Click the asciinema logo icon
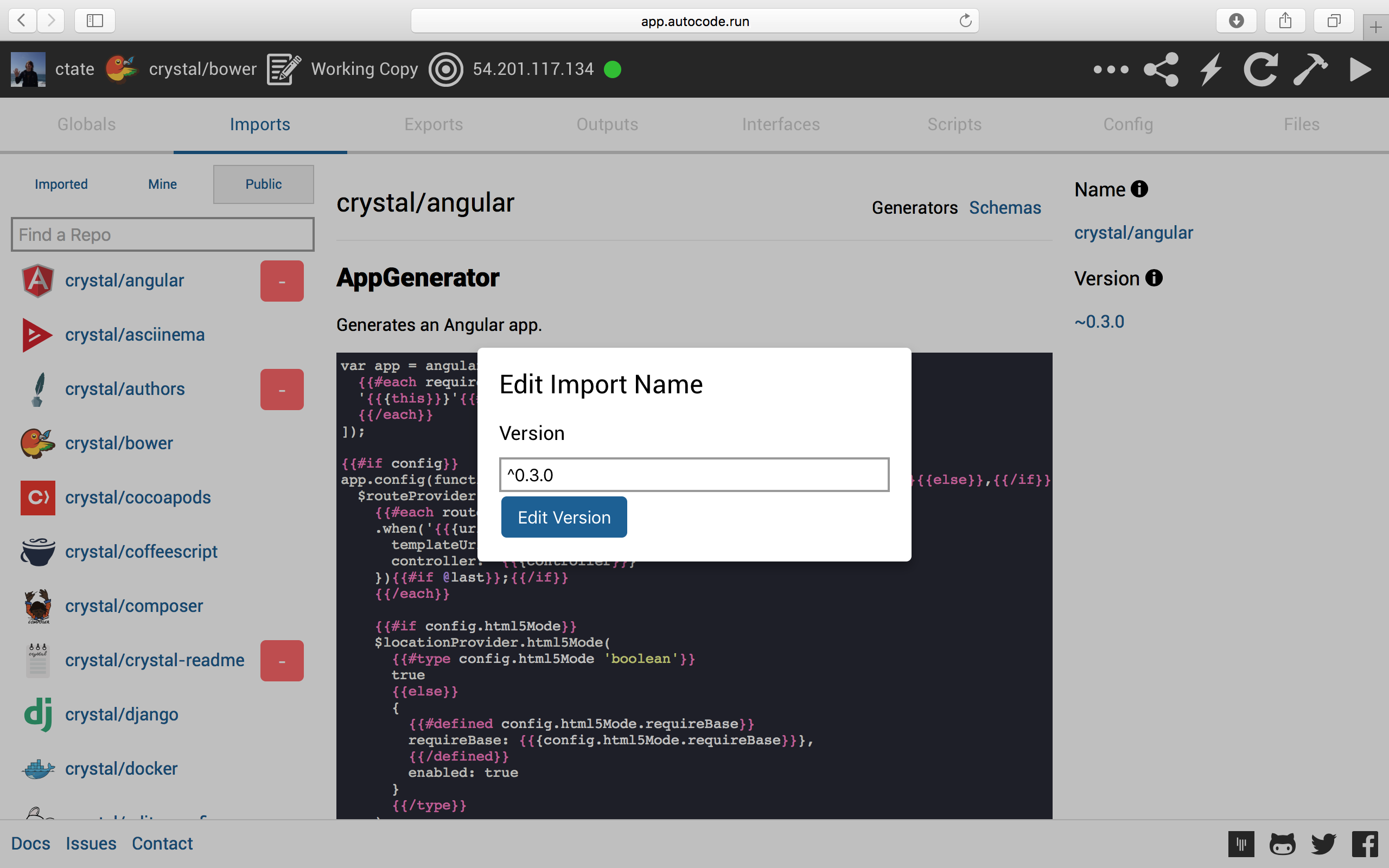 coord(37,335)
